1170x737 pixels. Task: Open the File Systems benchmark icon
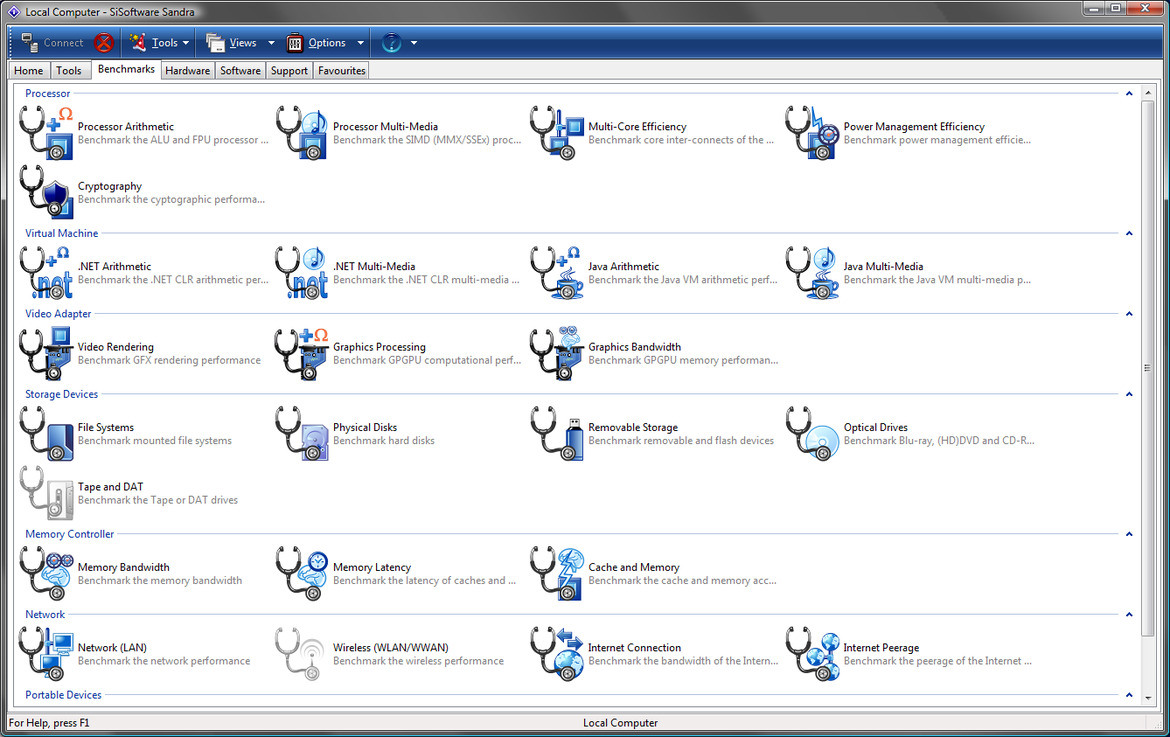pyautogui.click(x=46, y=433)
